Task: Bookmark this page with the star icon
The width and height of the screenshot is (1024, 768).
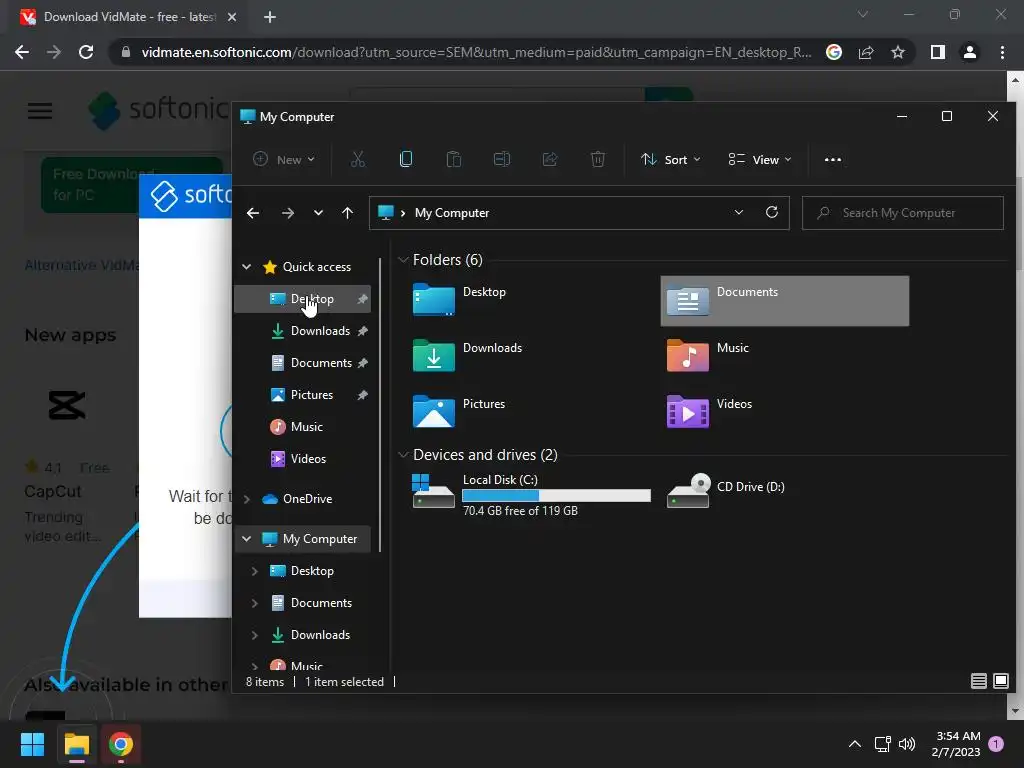Action: point(898,52)
